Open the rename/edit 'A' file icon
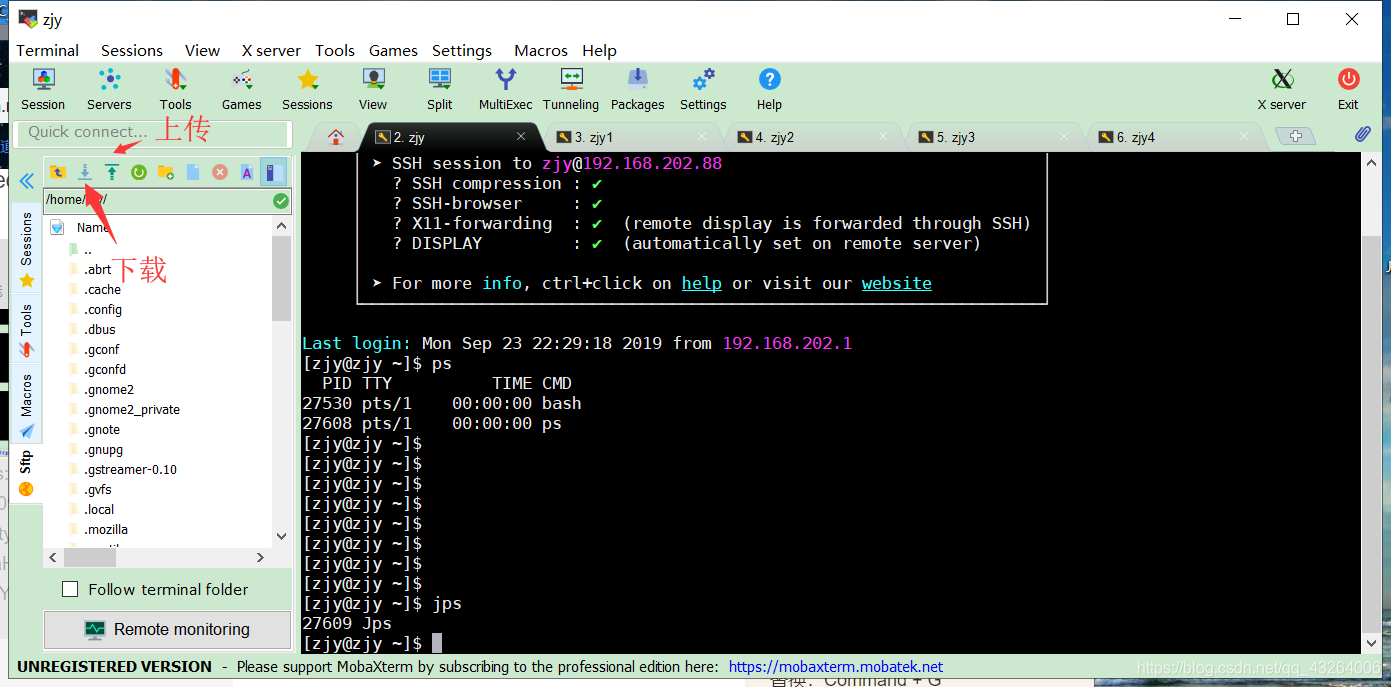Image resolution: width=1391 pixels, height=687 pixels. pyautogui.click(x=247, y=172)
